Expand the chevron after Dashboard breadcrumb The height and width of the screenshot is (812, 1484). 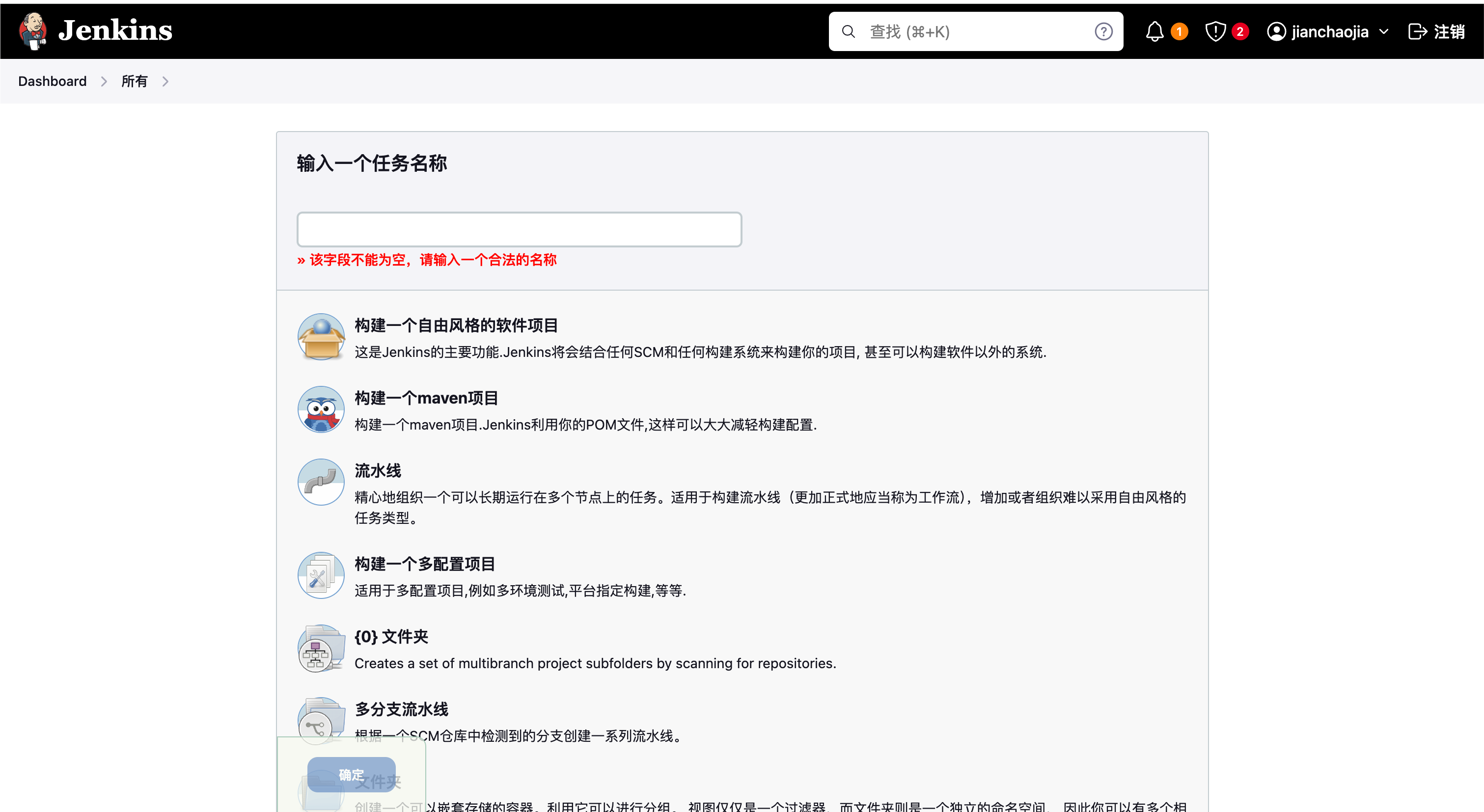(104, 82)
